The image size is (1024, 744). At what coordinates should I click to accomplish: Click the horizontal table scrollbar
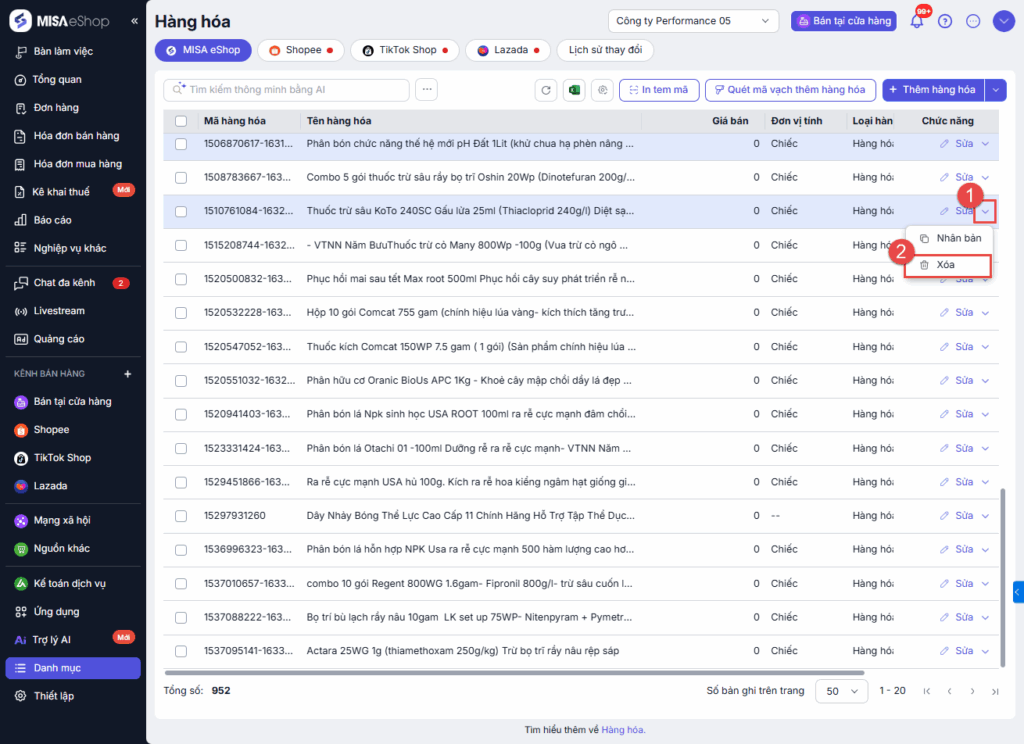click(x=515, y=672)
